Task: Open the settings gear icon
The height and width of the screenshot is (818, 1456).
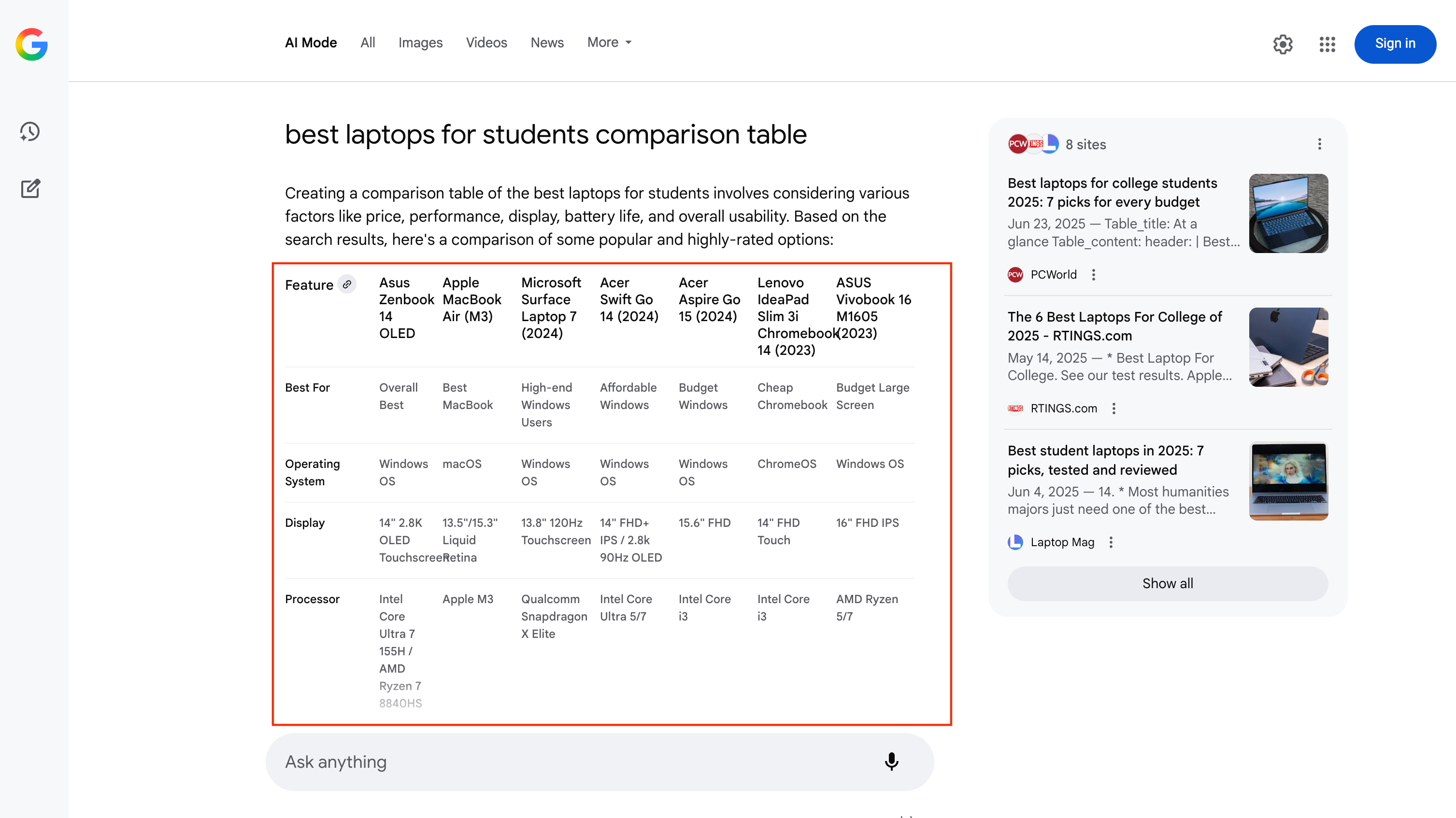Action: [x=1283, y=44]
